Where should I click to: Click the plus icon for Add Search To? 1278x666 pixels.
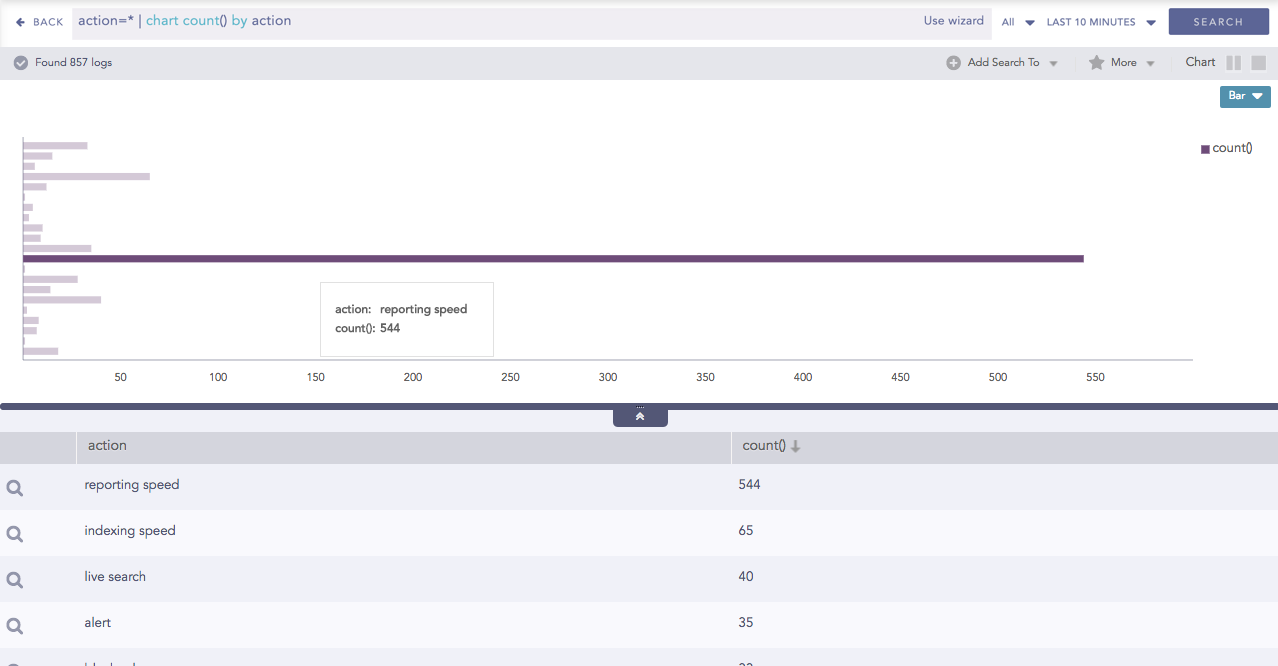953,63
